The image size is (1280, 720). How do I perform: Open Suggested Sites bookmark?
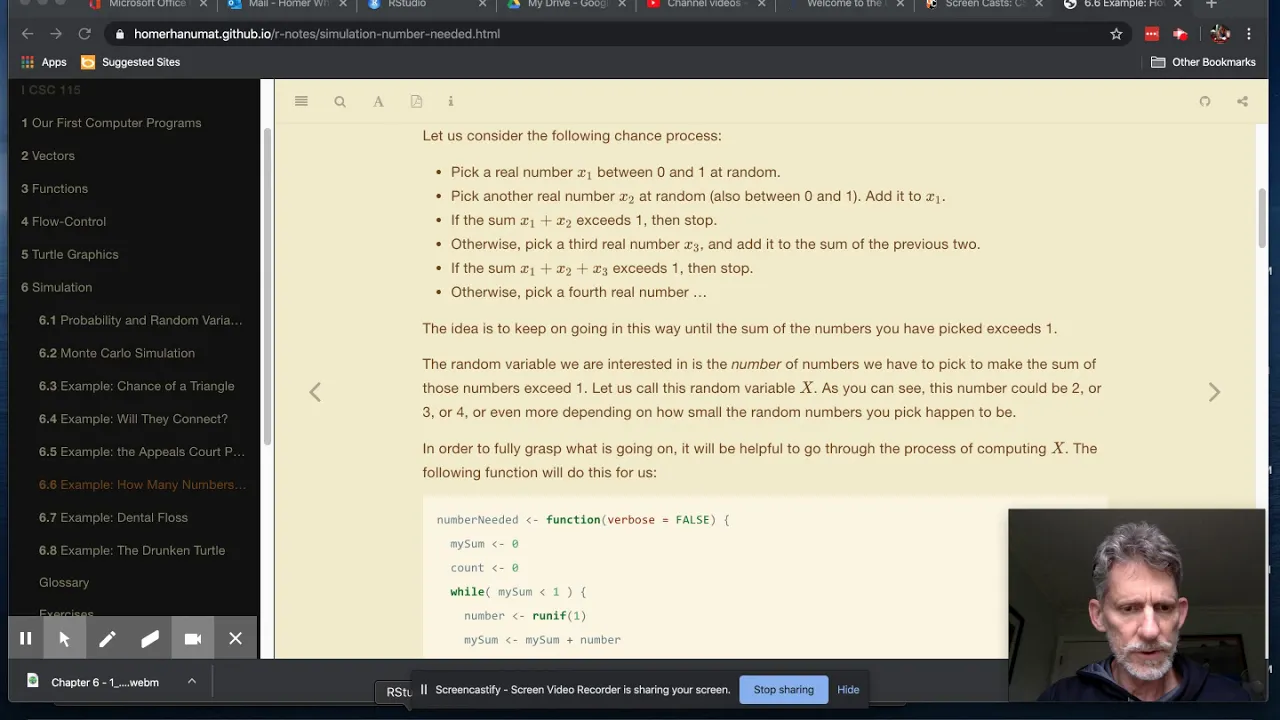point(130,62)
